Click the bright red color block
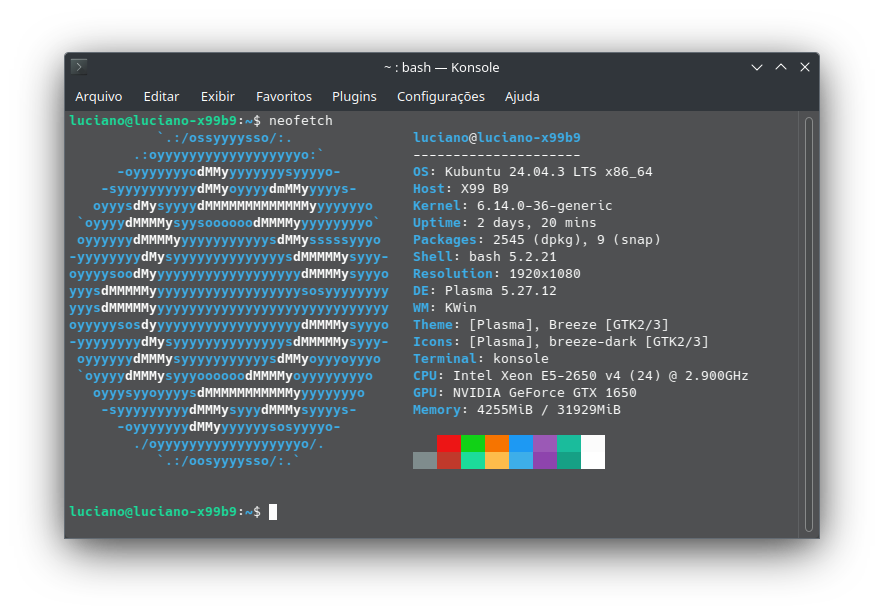 click(x=449, y=443)
